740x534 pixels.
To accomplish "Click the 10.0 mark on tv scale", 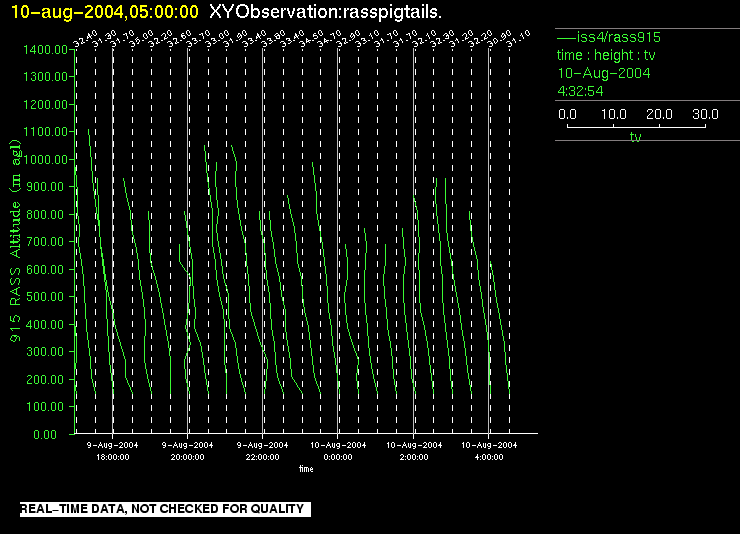I will point(613,115).
